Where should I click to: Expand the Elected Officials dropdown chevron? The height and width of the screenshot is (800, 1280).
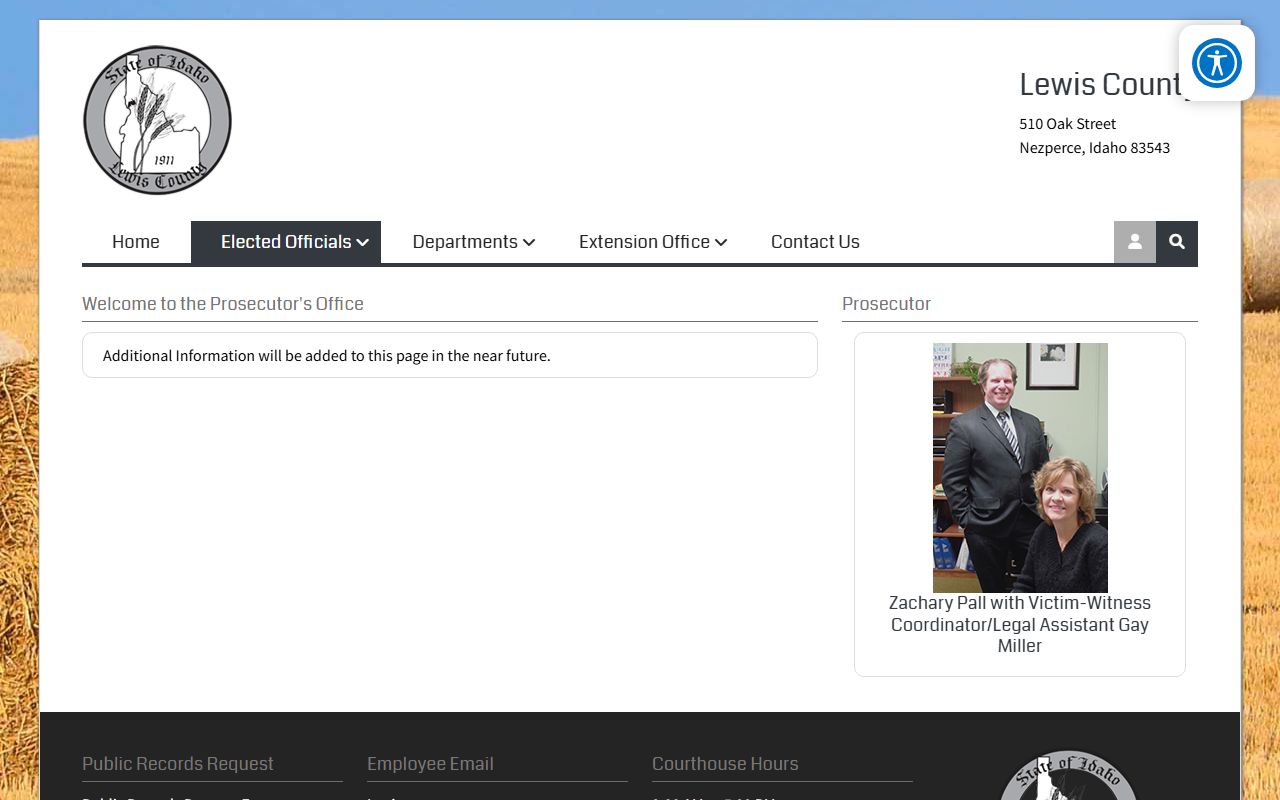tap(363, 243)
